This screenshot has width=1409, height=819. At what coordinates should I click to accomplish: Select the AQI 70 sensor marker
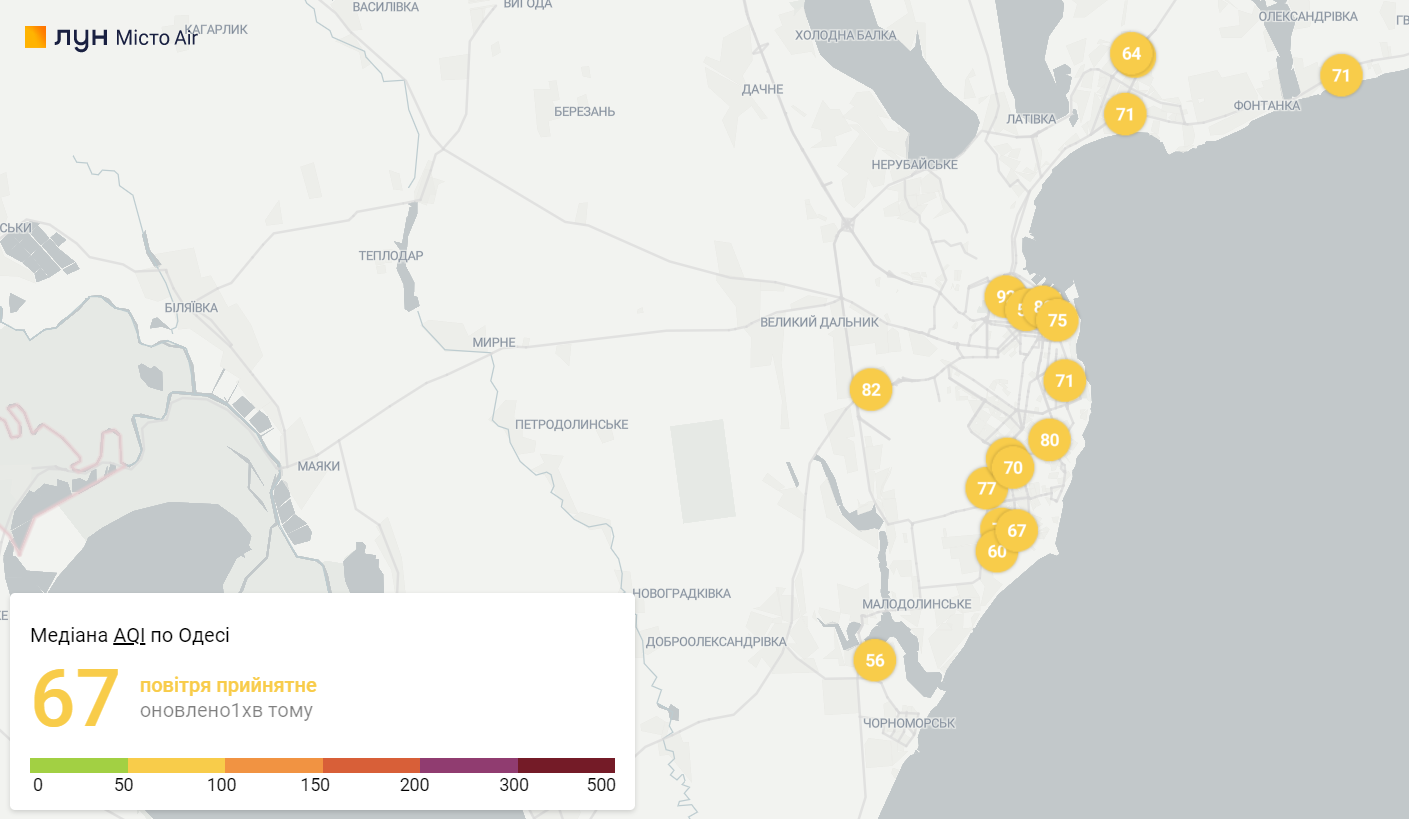pos(1013,467)
